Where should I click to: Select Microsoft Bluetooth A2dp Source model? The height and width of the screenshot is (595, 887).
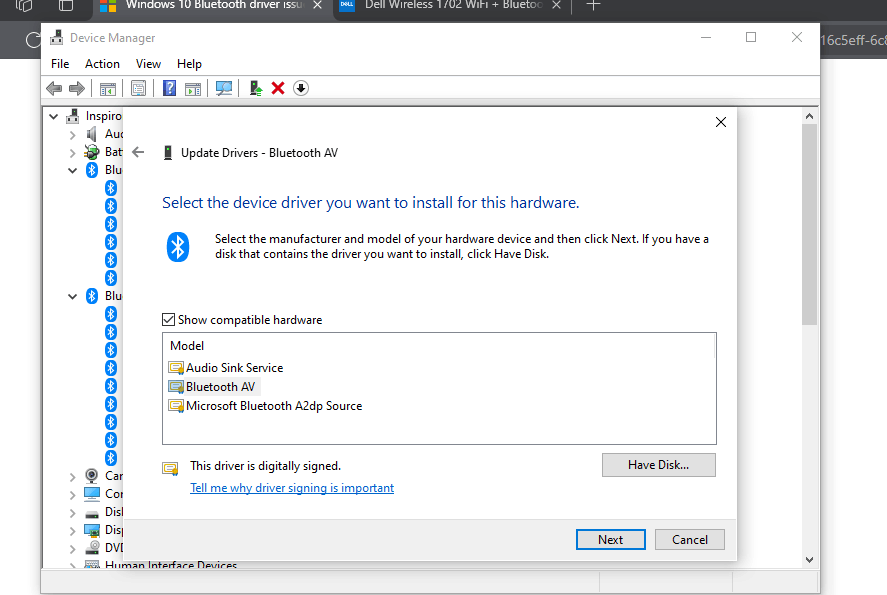[265, 406]
